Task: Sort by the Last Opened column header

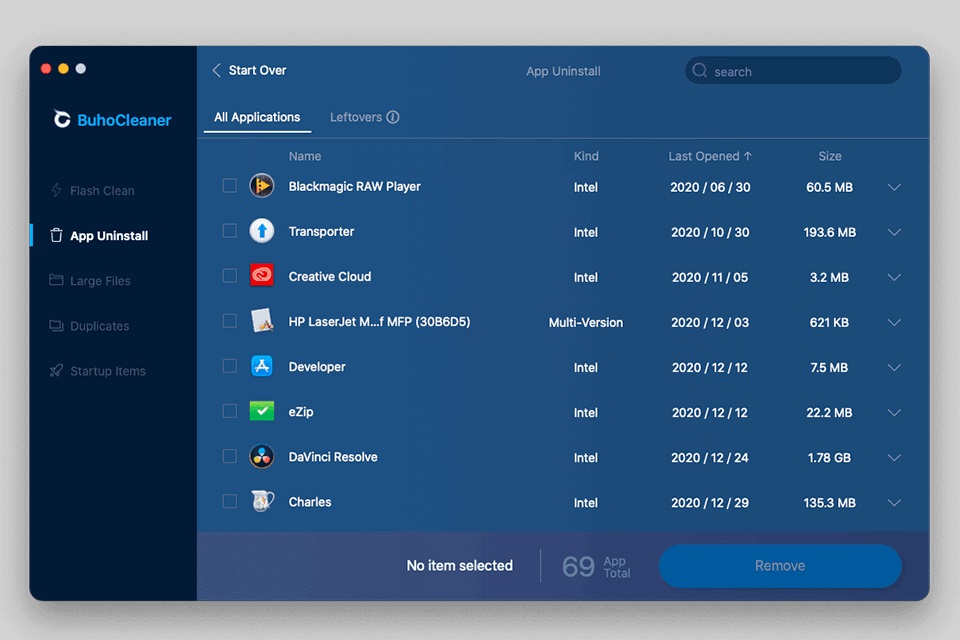Action: click(x=710, y=156)
